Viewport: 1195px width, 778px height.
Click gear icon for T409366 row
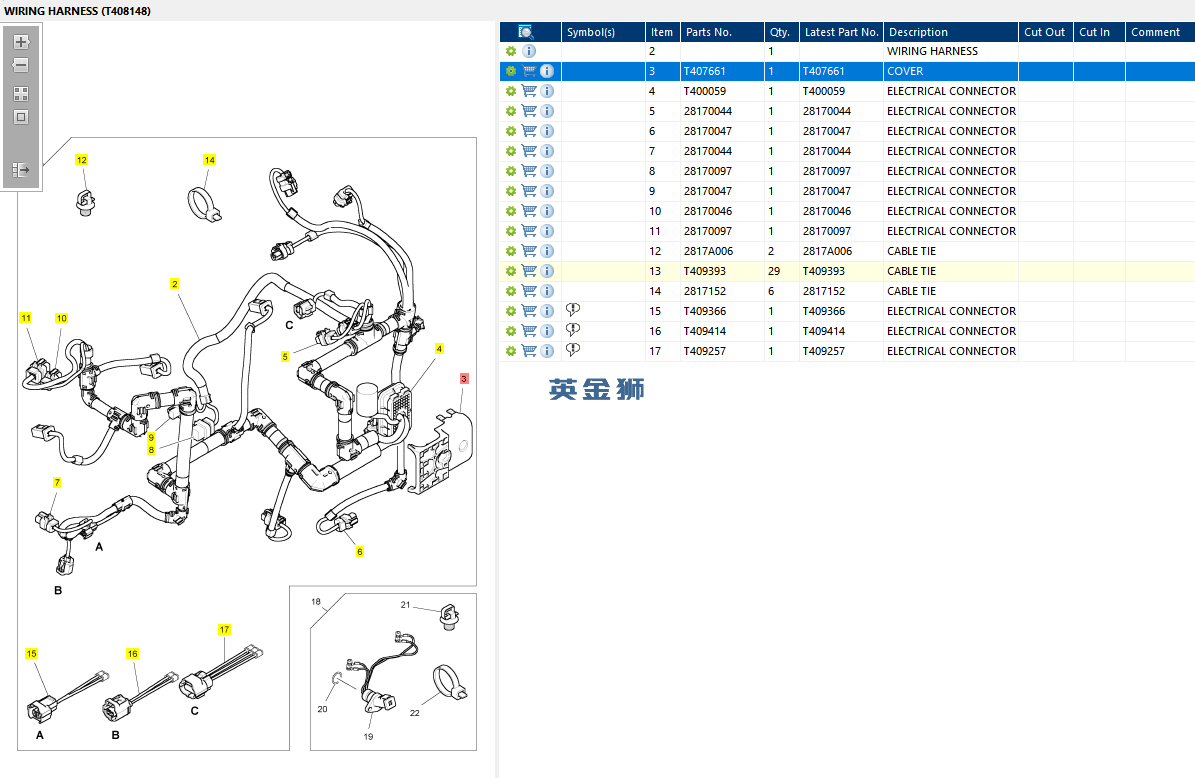[x=511, y=311]
